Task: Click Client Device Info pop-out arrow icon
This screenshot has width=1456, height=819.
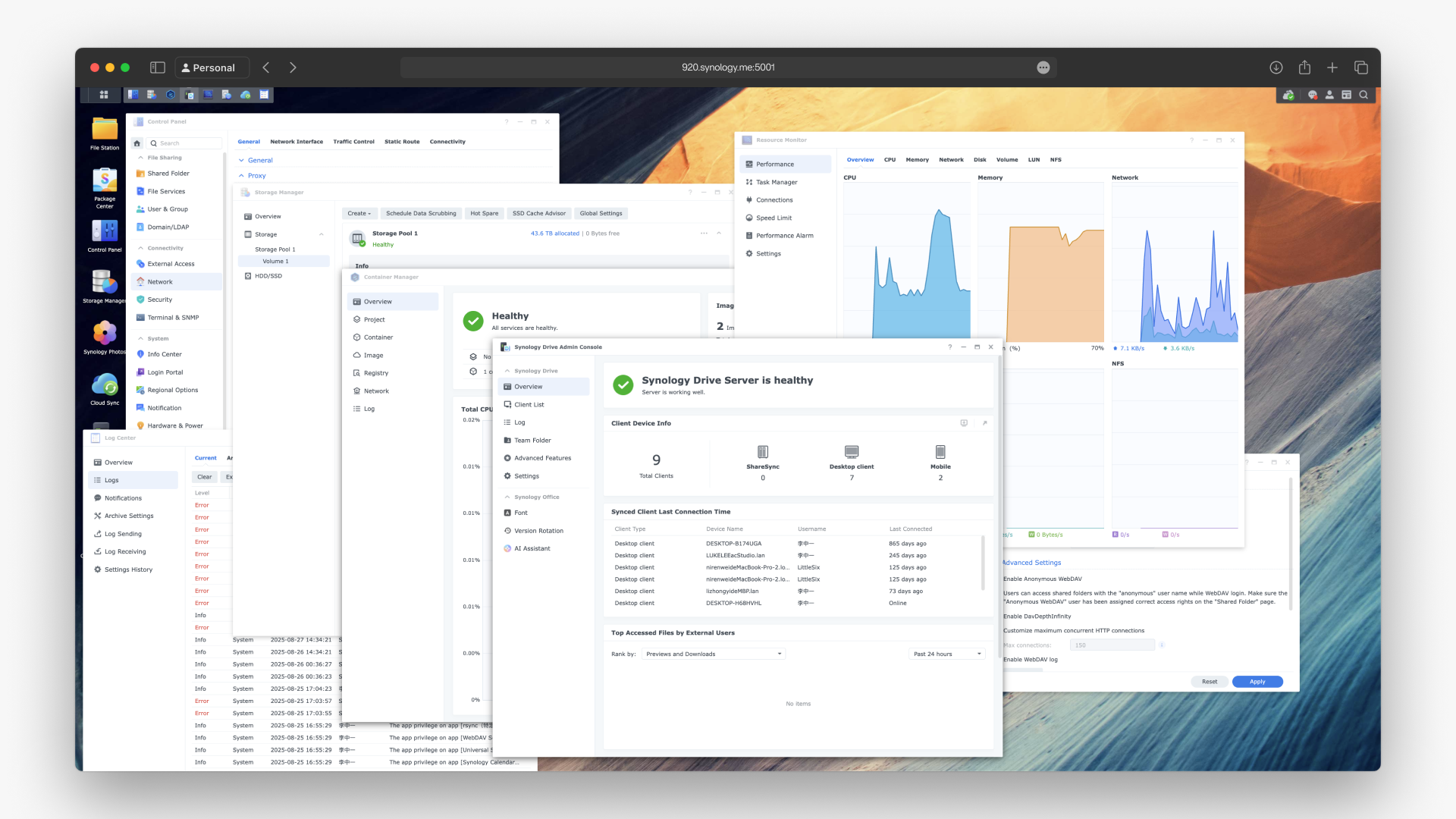Action: (x=985, y=423)
